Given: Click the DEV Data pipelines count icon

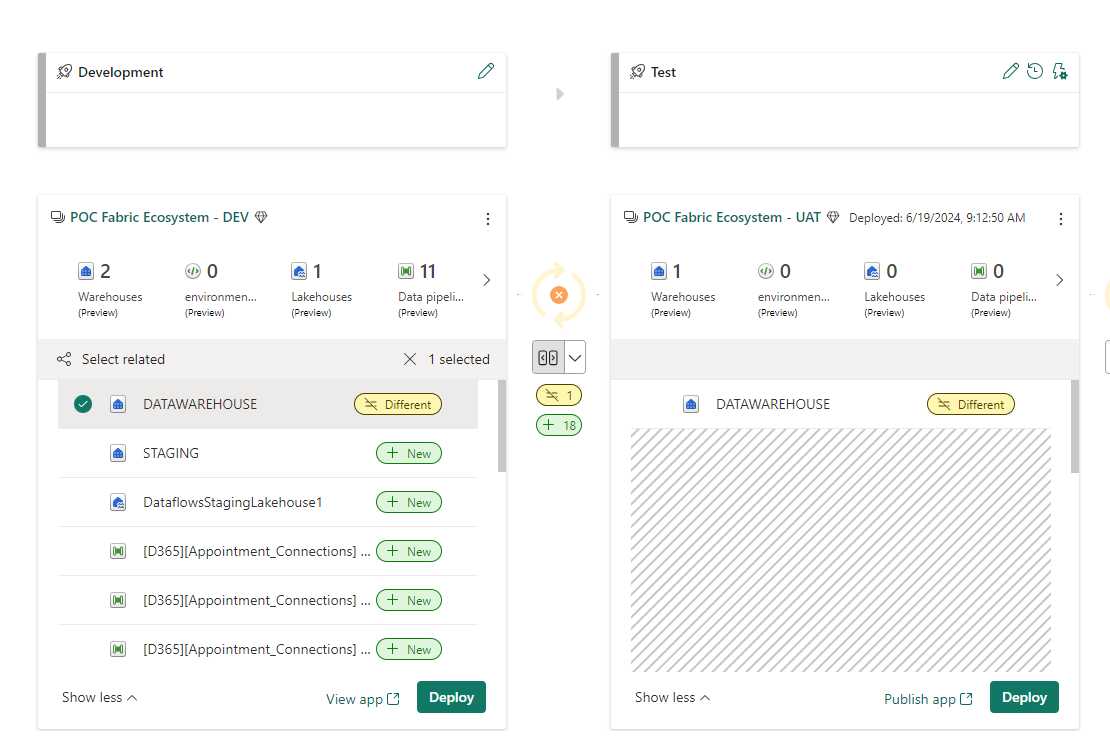Looking at the screenshot, I should [x=406, y=271].
